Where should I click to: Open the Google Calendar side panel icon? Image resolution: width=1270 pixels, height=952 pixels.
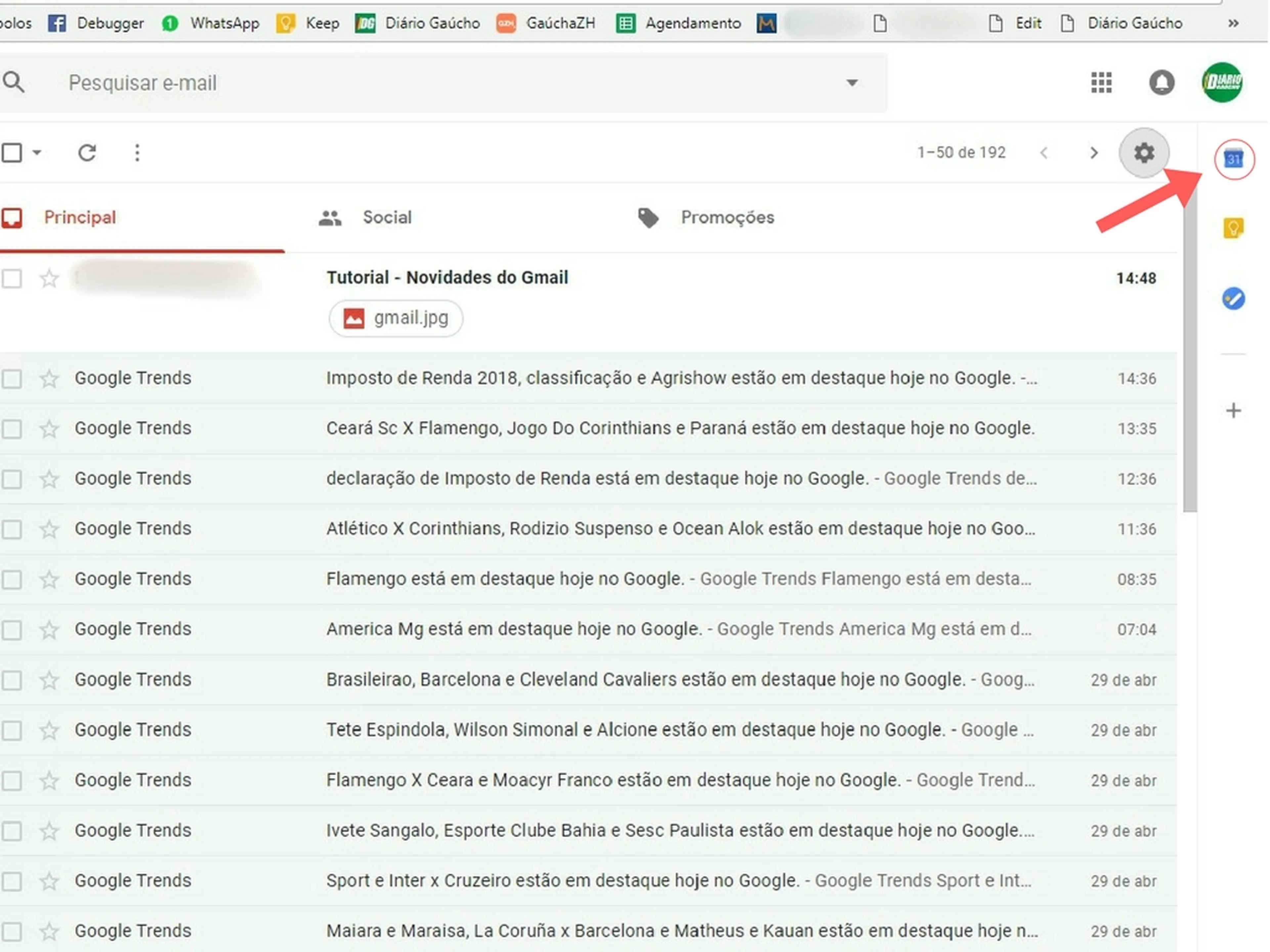click(1234, 159)
